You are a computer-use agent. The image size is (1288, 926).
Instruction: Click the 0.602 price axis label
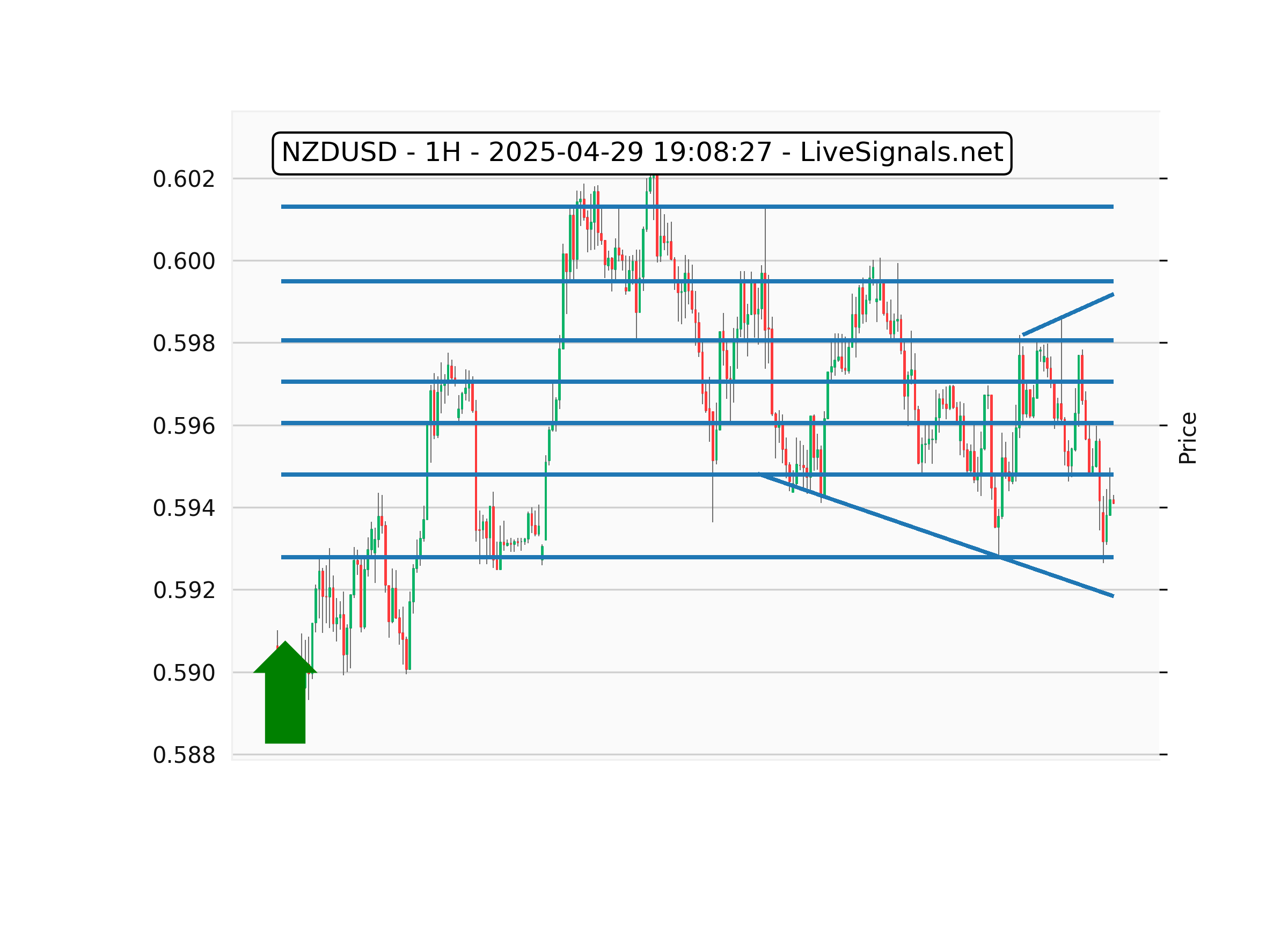pos(184,179)
